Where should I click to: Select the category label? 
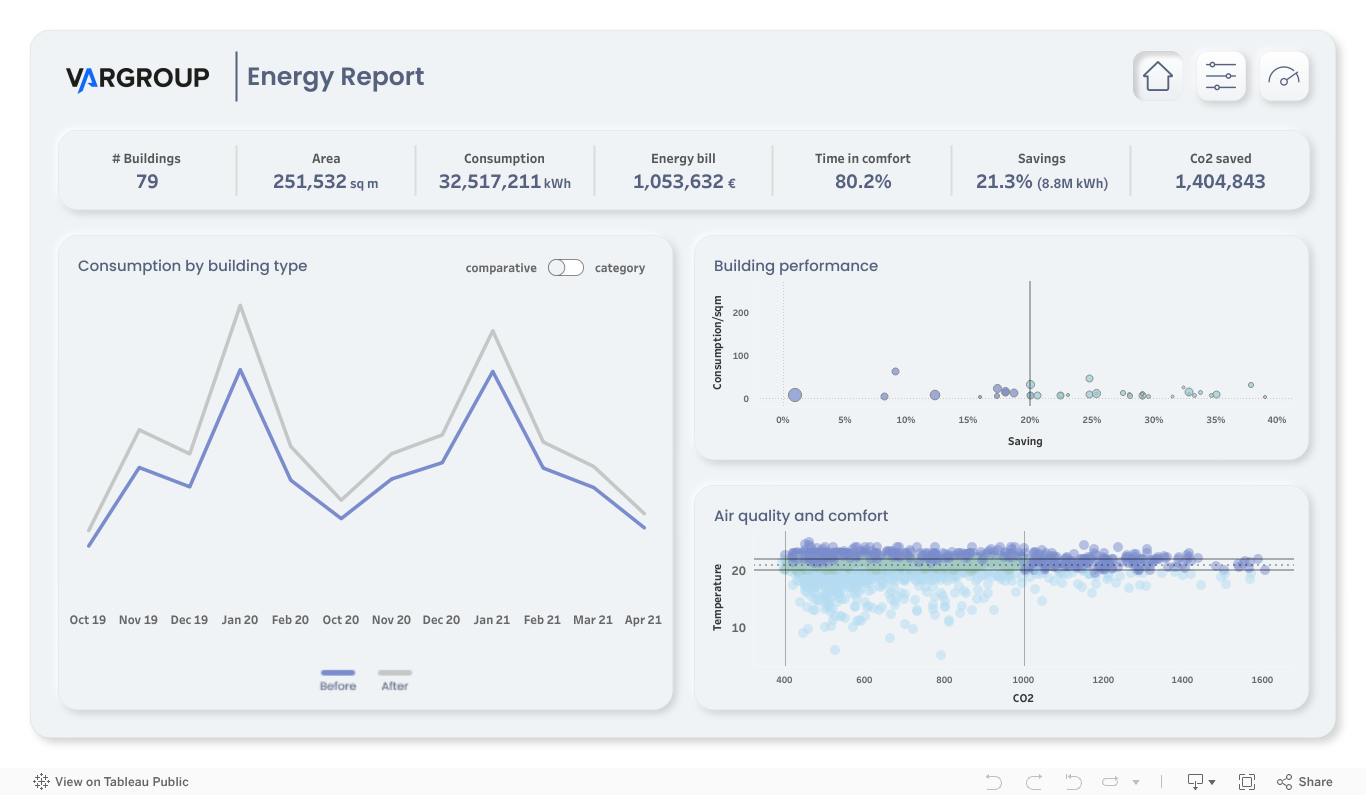(x=620, y=268)
